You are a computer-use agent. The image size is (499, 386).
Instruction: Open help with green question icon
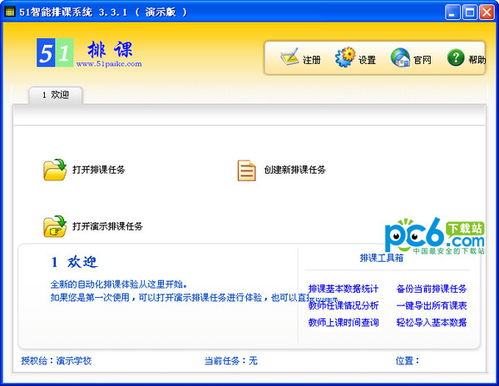point(456,57)
